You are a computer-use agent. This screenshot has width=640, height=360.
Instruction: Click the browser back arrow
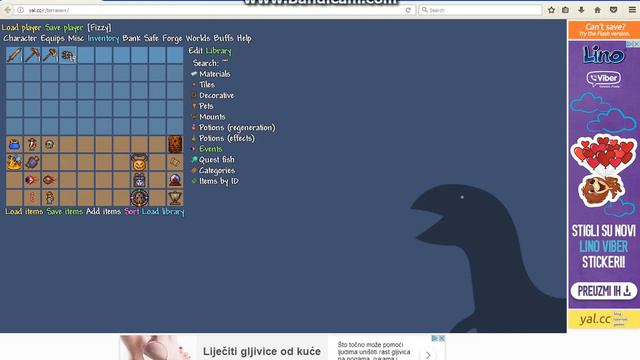coord(8,10)
